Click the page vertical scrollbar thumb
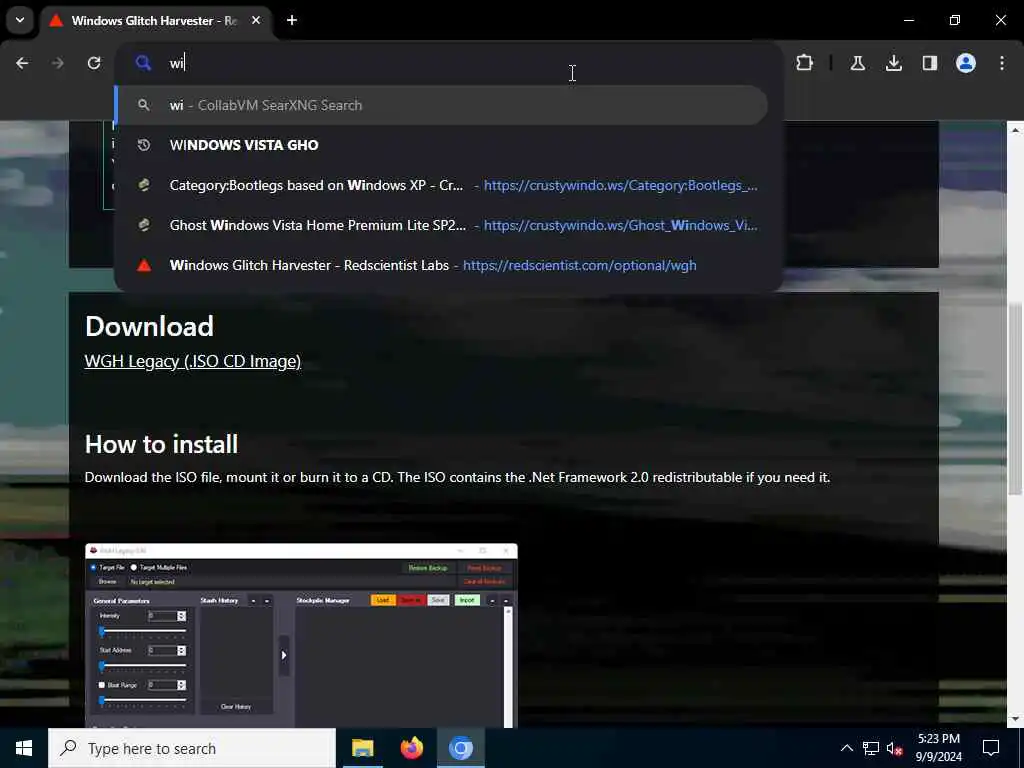The width and height of the screenshot is (1024, 768). pos(1015,400)
